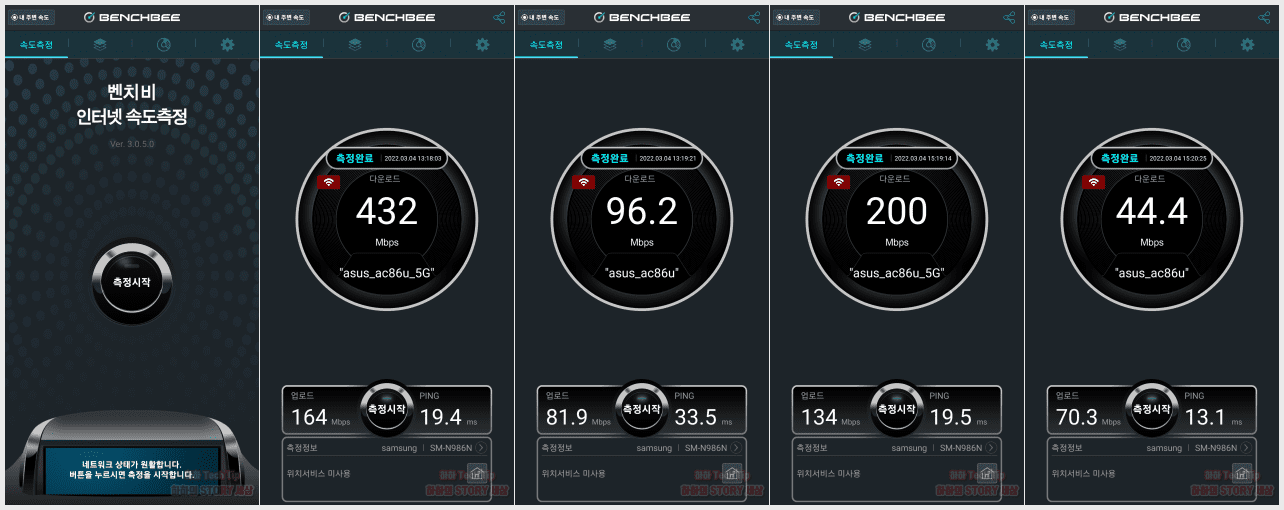Select the 속도측정 tab on the 432 Mbps screen
1284x510 pixels.
tap(292, 45)
